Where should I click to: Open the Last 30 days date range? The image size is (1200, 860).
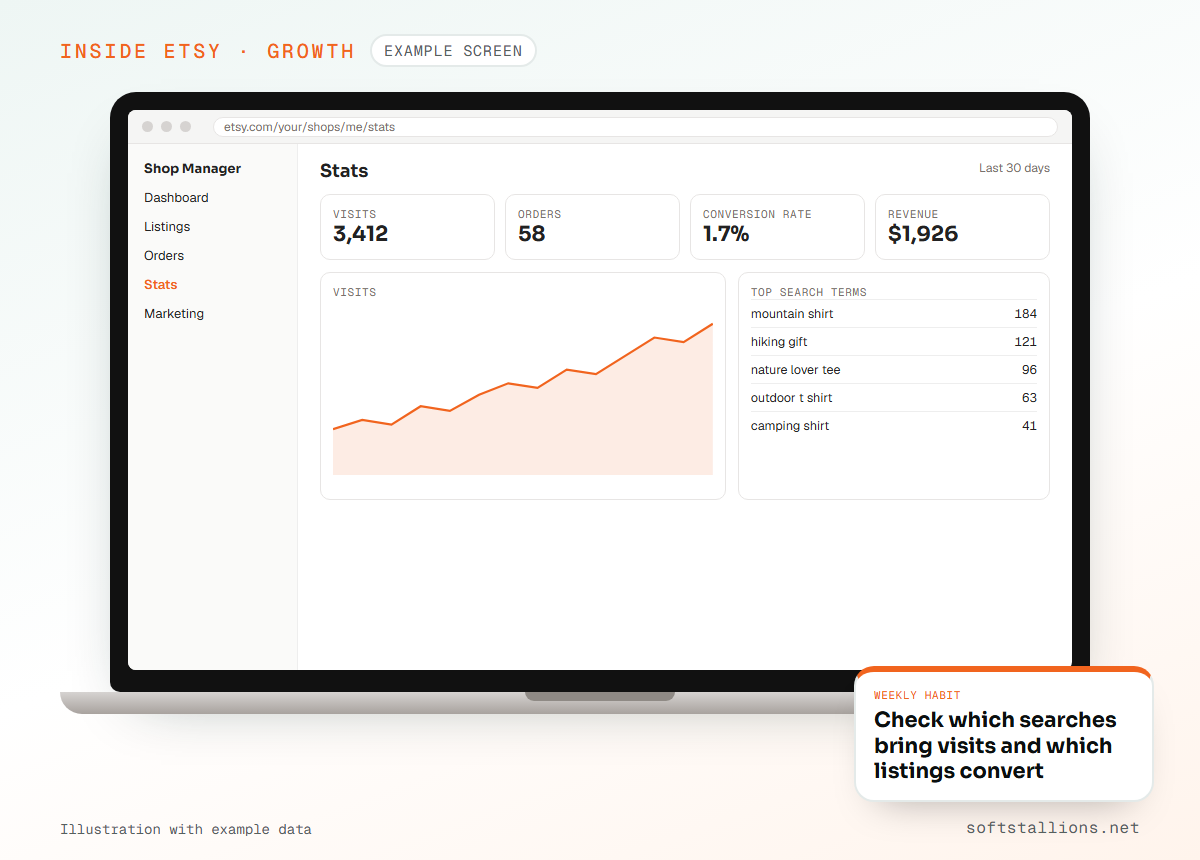coord(1014,168)
